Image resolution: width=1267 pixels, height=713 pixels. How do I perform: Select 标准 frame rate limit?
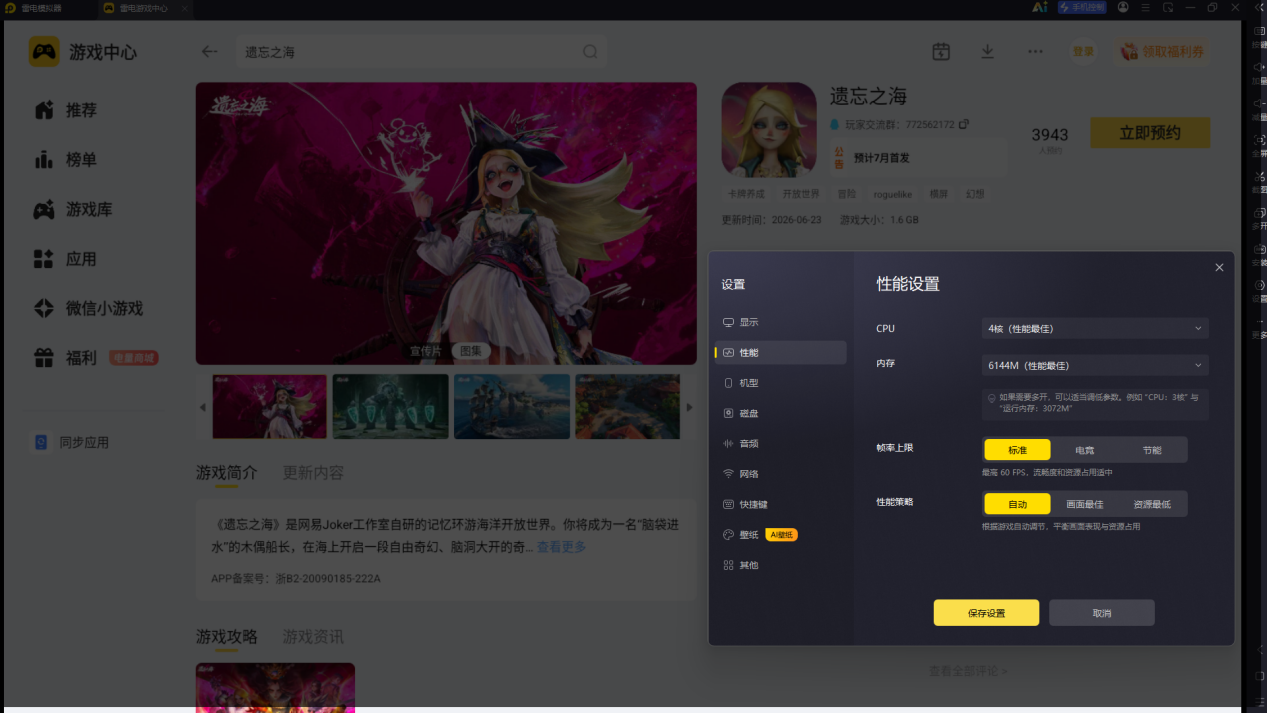1017,450
